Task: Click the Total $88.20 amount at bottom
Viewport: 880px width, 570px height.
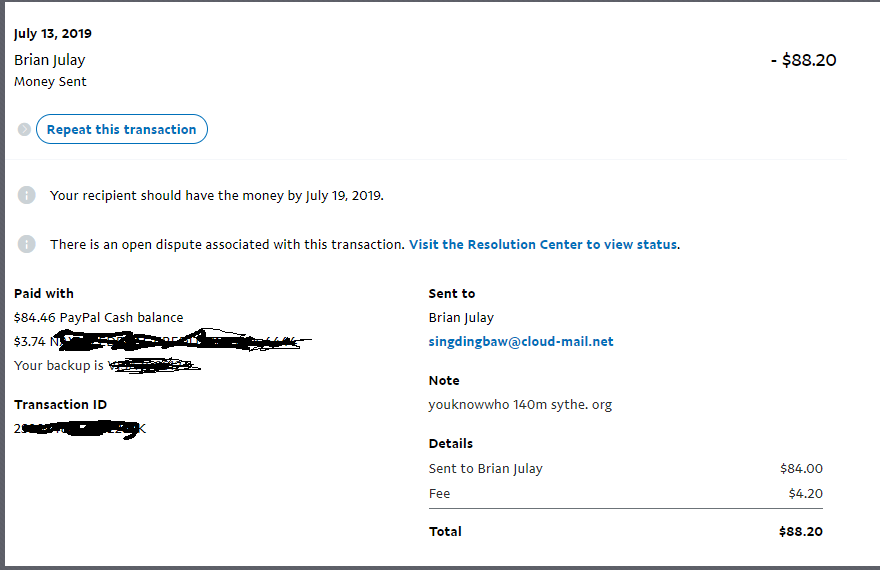Action: 800,531
